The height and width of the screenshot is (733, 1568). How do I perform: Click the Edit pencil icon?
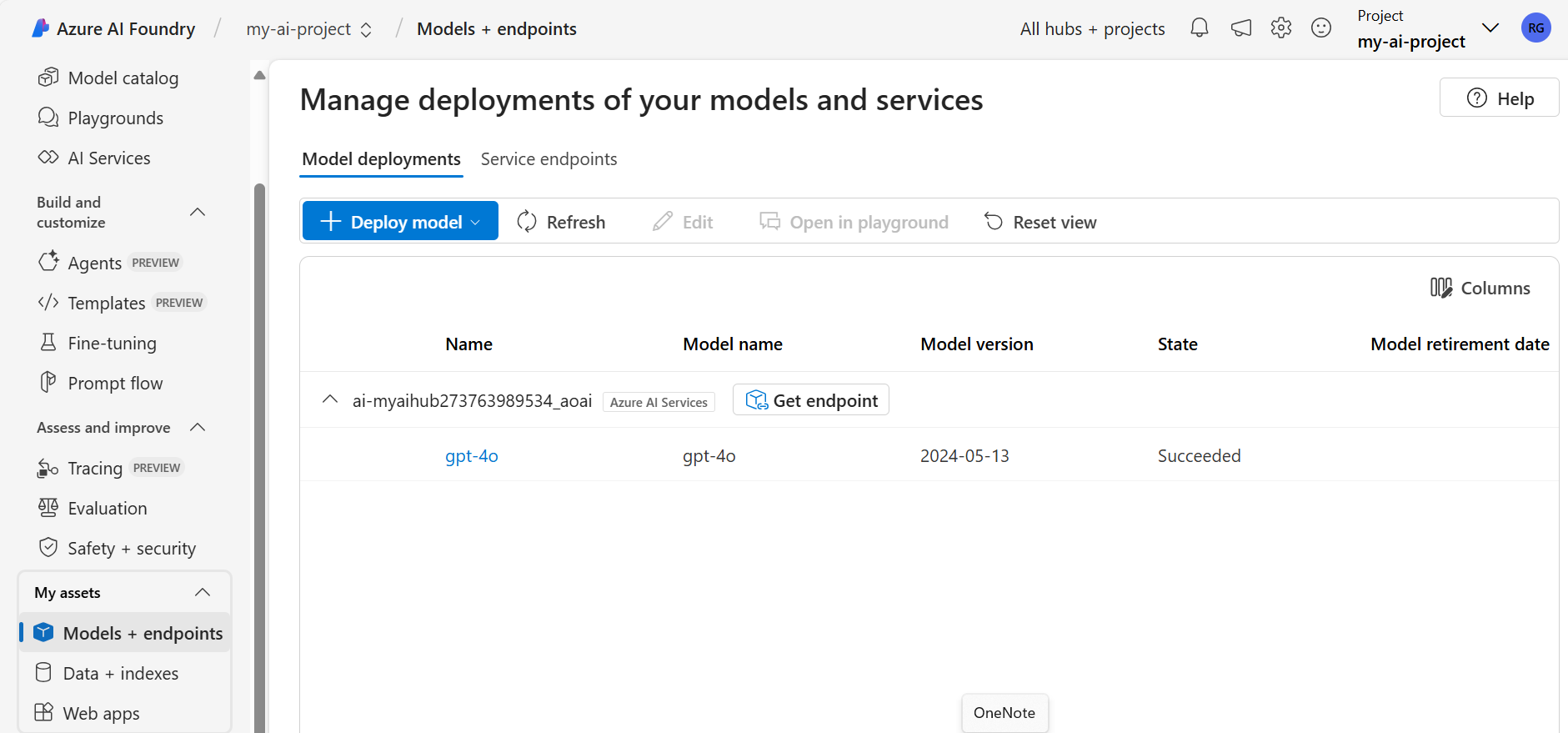663,221
